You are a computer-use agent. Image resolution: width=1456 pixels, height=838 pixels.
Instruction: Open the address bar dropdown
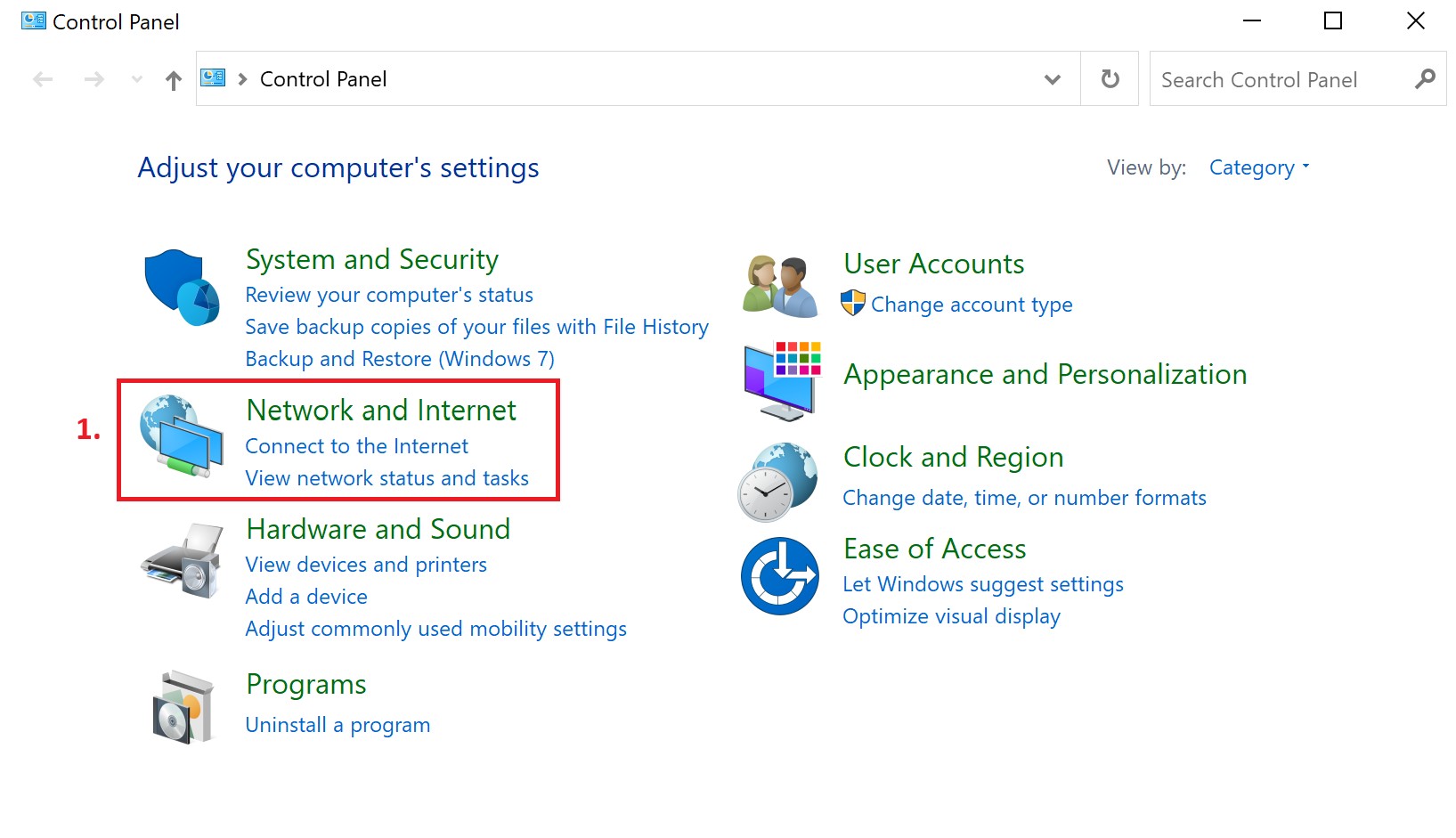pyautogui.click(x=1053, y=78)
